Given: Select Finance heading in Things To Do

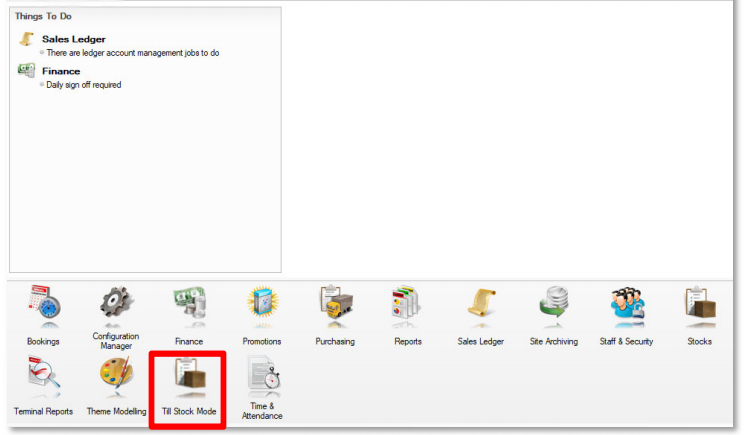Looking at the screenshot, I should pos(61,71).
